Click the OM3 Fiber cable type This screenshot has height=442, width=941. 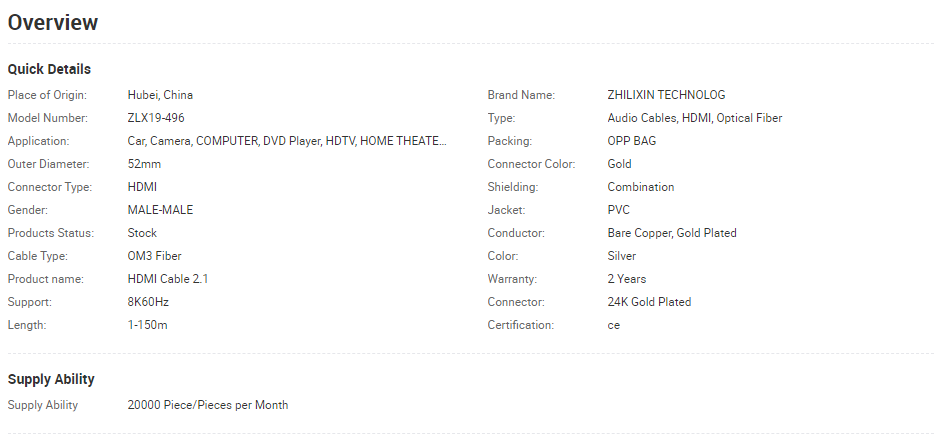tap(154, 256)
